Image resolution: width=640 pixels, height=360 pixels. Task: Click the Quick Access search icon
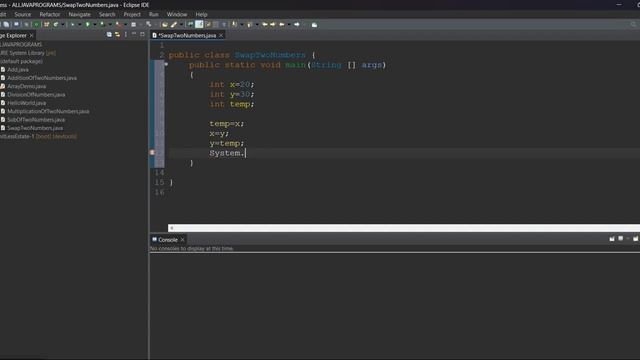633,24
